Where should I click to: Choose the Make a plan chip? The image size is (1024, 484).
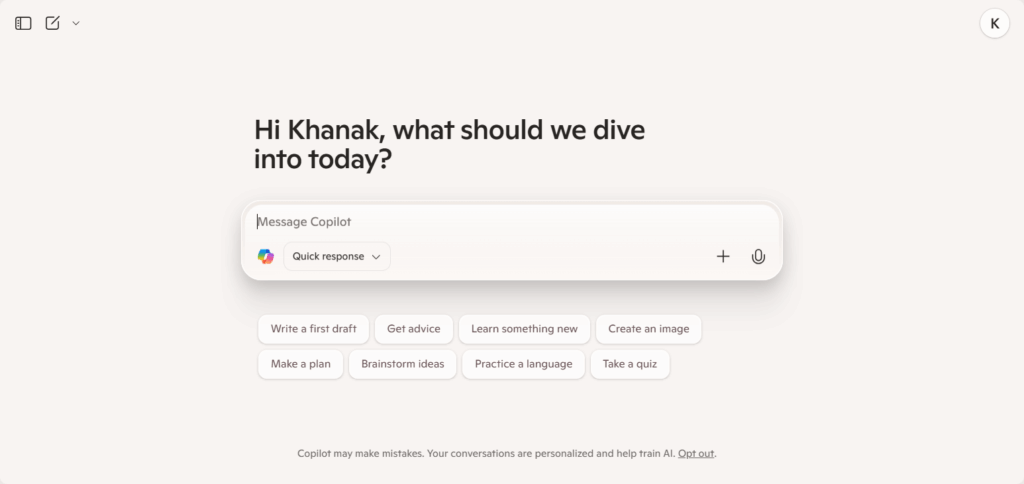pyautogui.click(x=300, y=364)
